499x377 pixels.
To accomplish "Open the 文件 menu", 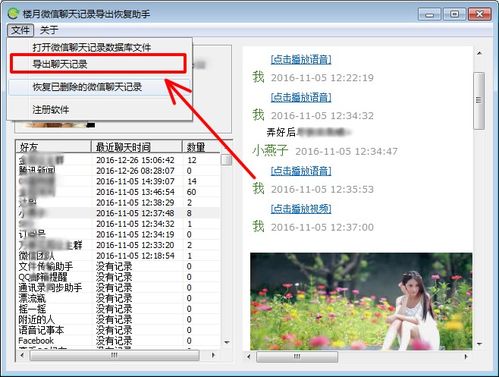I will pyautogui.click(x=20, y=30).
